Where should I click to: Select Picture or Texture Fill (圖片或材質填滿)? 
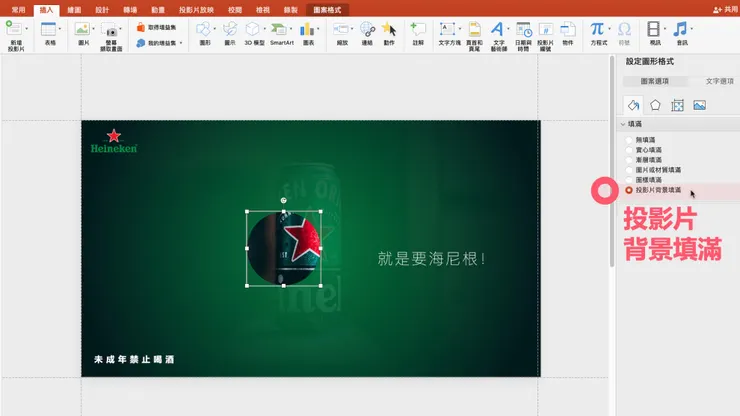point(629,170)
